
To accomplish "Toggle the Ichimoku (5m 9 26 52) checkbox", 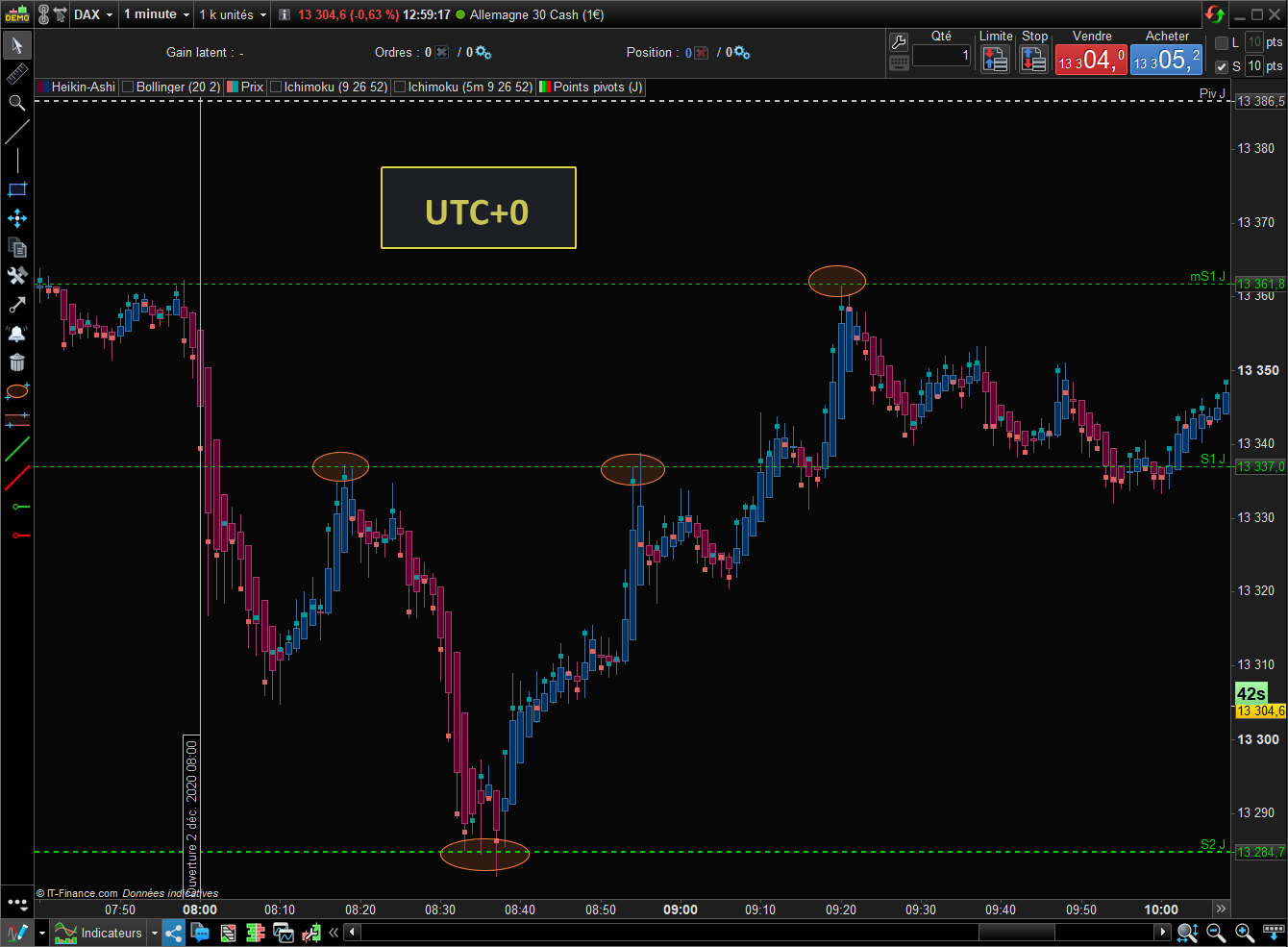I will (x=400, y=87).
